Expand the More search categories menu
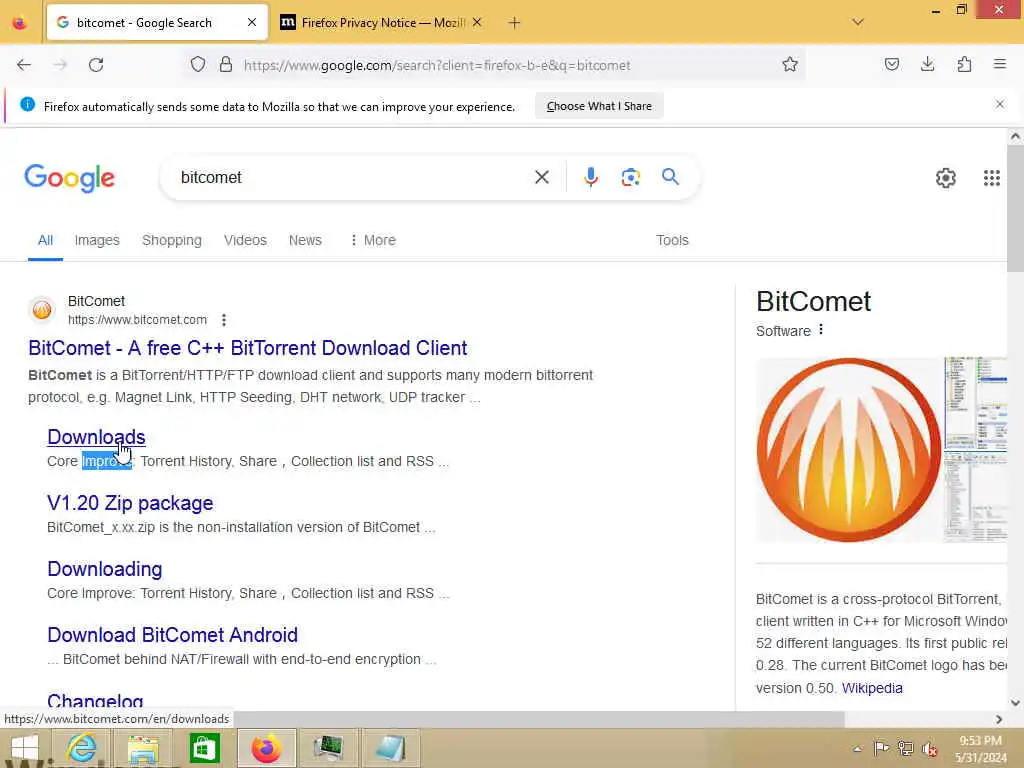The width and height of the screenshot is (1024, 768). [372, 240]
